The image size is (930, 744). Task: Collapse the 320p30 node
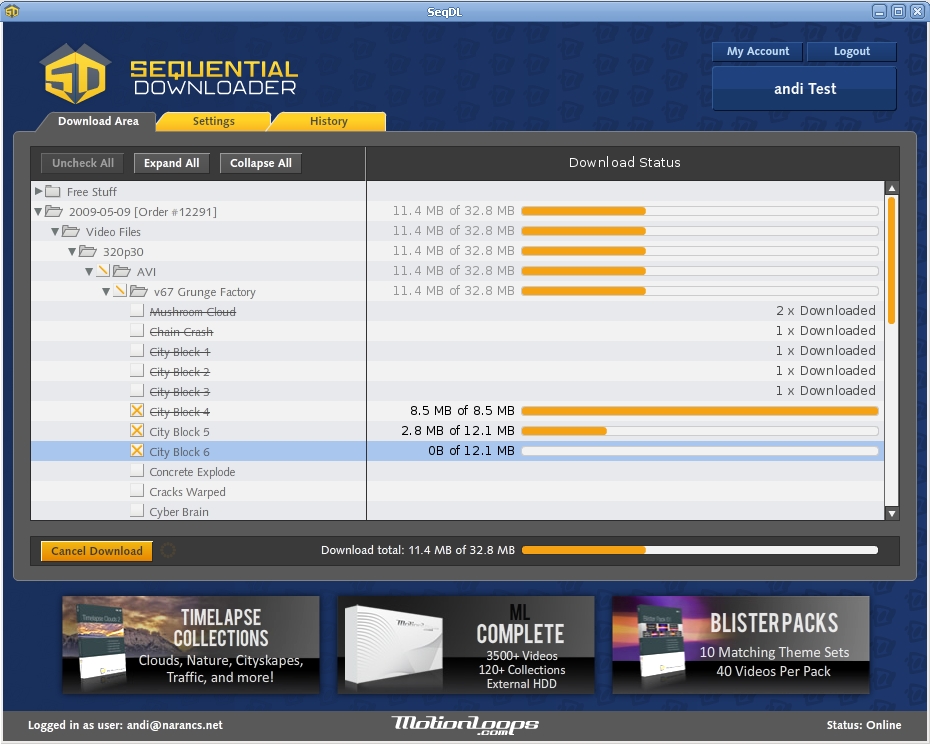click(x=72, y=252)
